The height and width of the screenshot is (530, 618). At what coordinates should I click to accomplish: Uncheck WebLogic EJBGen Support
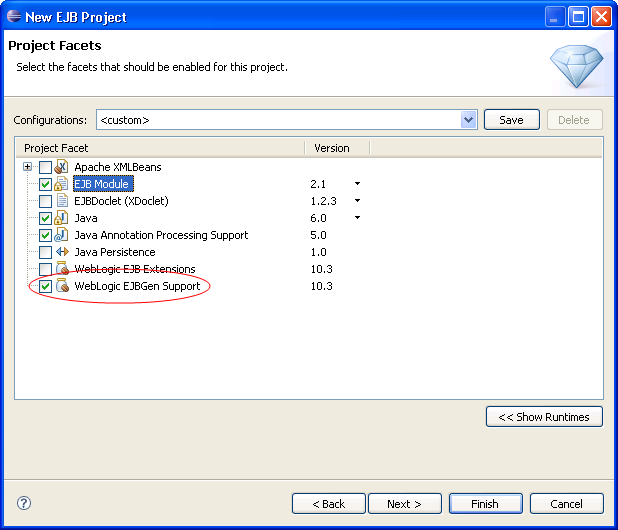[x=45, y=286]
